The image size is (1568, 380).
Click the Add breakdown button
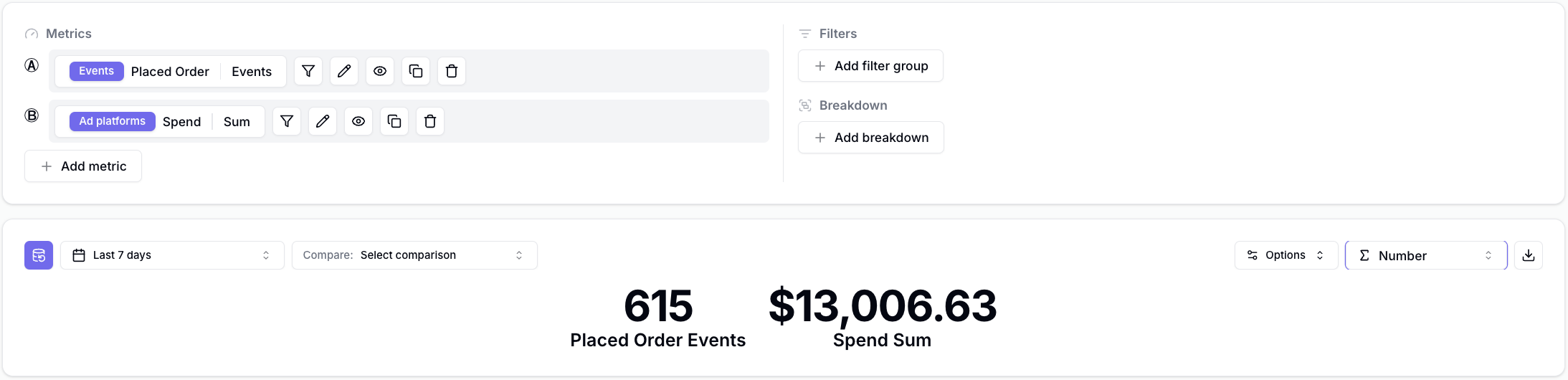tap(870, 138)
